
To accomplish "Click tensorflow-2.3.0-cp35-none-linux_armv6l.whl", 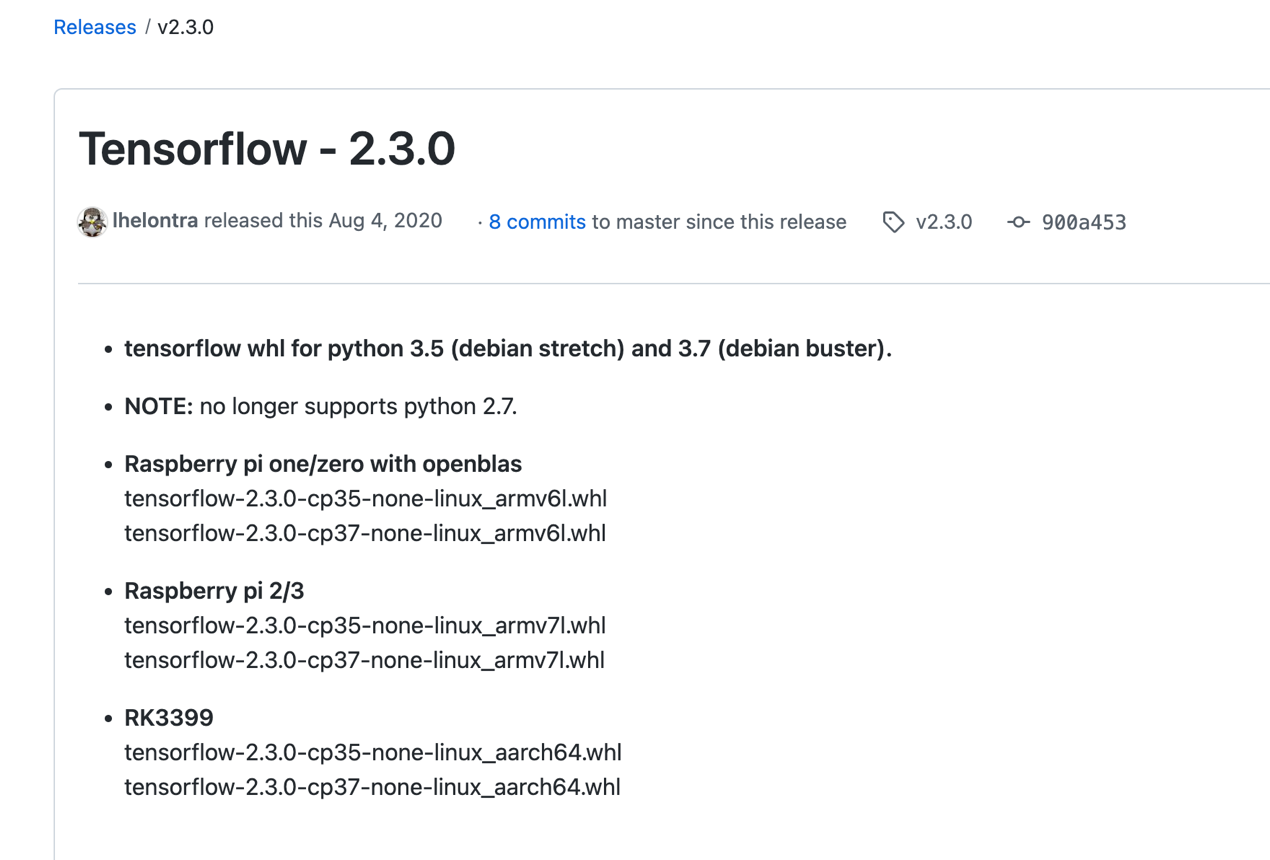I will point(365,498).
